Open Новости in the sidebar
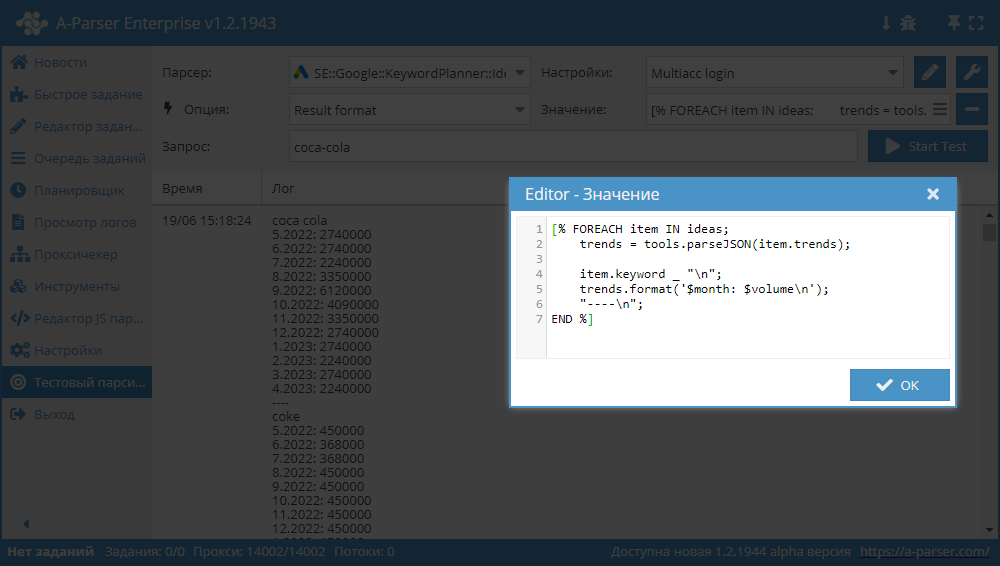1000x566 pixels. (60, 62)
